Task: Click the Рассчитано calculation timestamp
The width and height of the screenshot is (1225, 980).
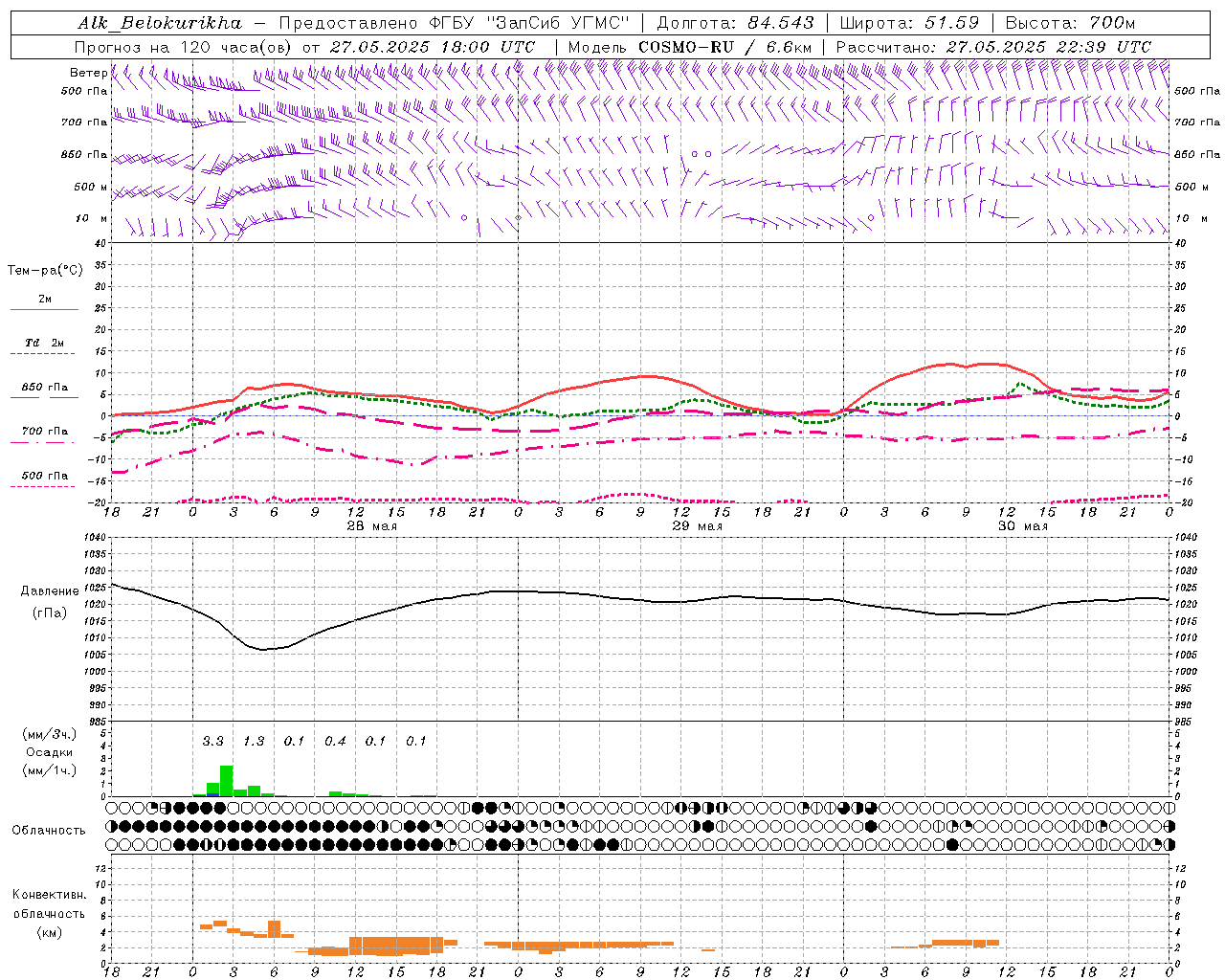Action: click(x=1048, y=47)
